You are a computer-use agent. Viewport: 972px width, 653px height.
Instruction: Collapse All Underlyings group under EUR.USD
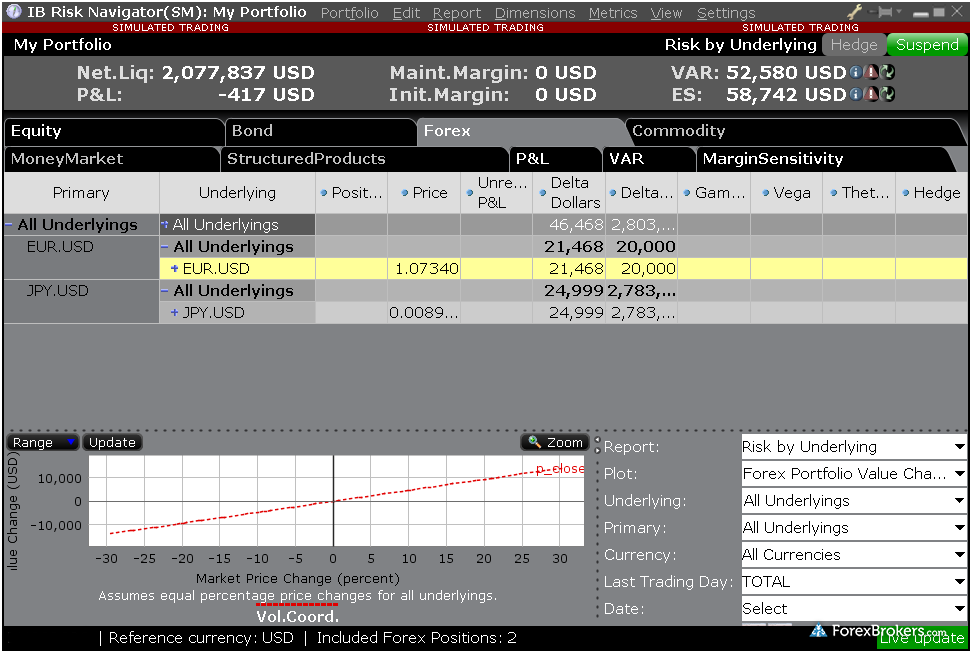pyautogui.click(x=165, y=247)
